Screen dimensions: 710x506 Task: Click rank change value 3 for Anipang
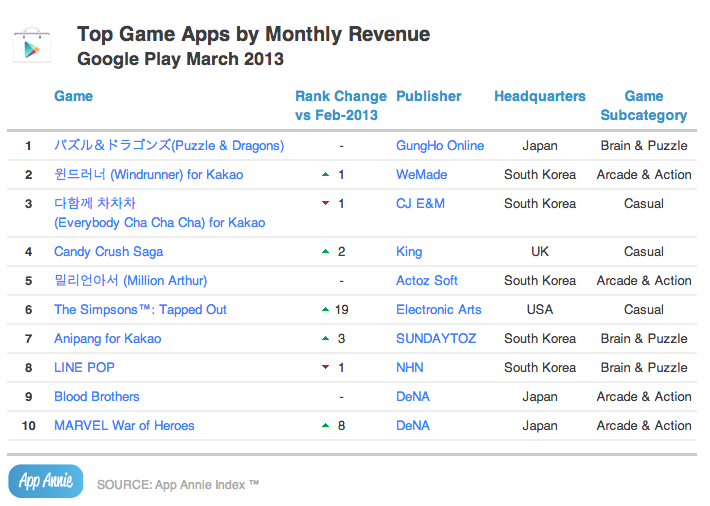[341, 338]
